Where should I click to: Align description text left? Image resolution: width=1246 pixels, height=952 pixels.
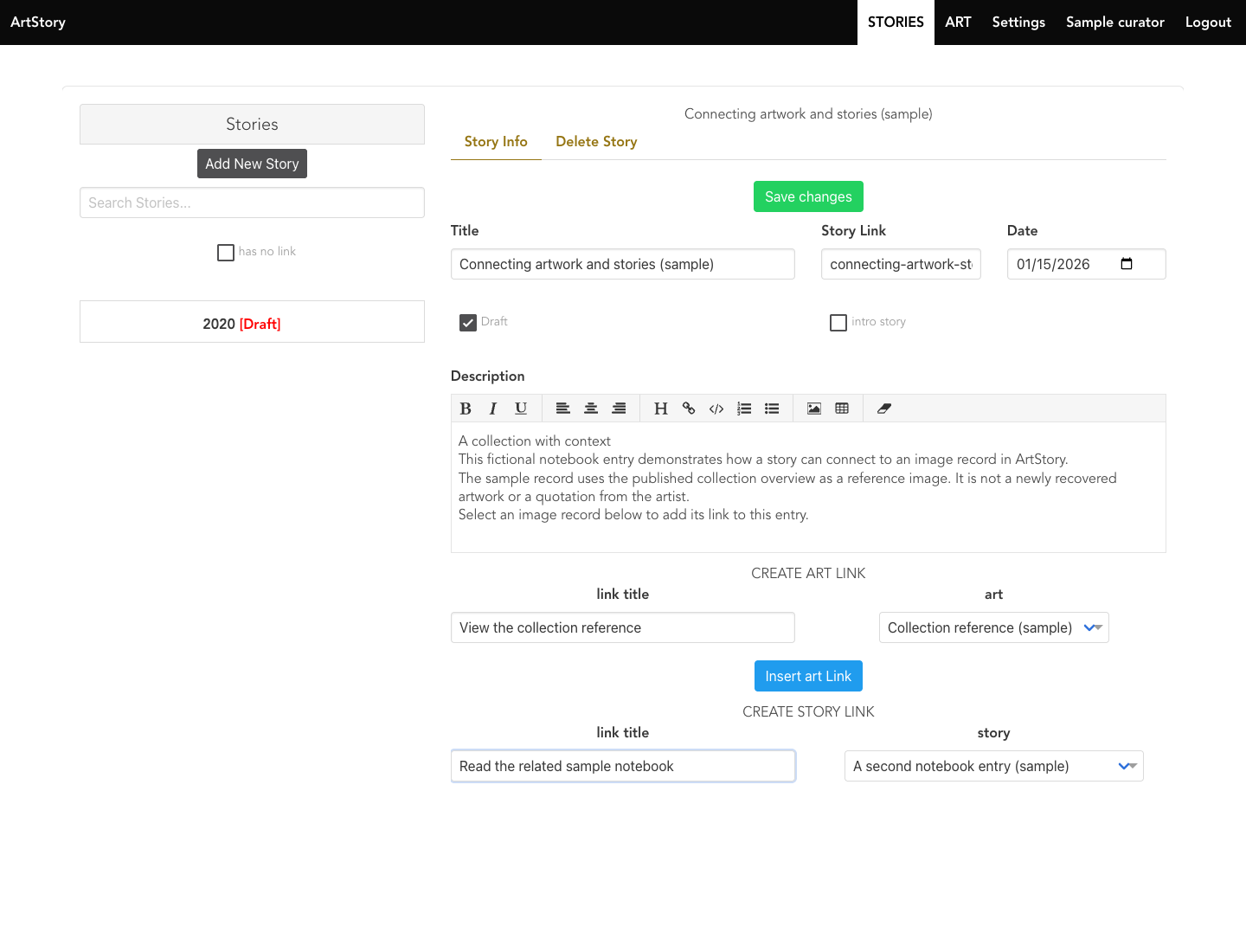tap(563, 408)
